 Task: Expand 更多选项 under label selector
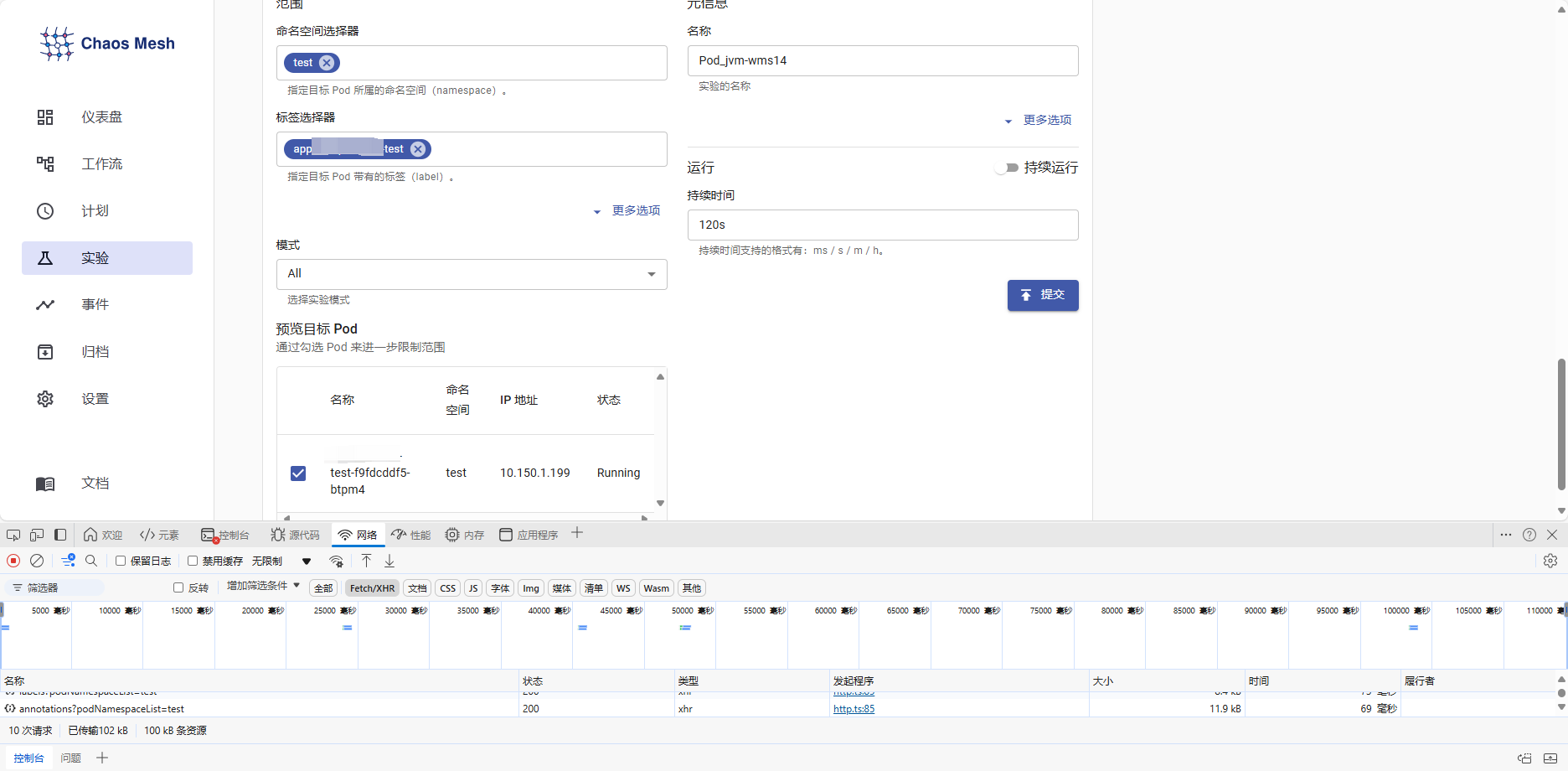click(x=627, y=210)
